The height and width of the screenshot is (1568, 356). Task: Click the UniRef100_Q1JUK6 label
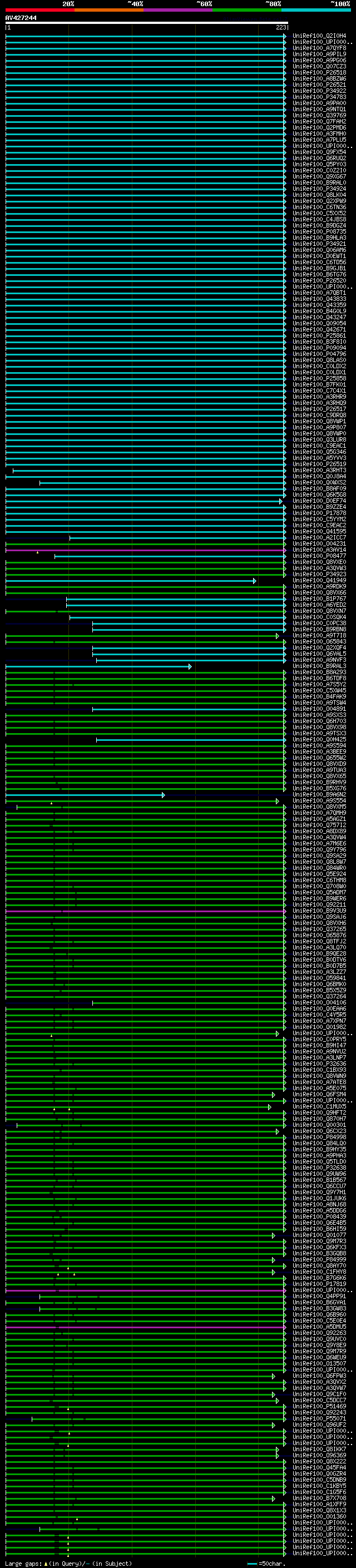point(319,1199)
